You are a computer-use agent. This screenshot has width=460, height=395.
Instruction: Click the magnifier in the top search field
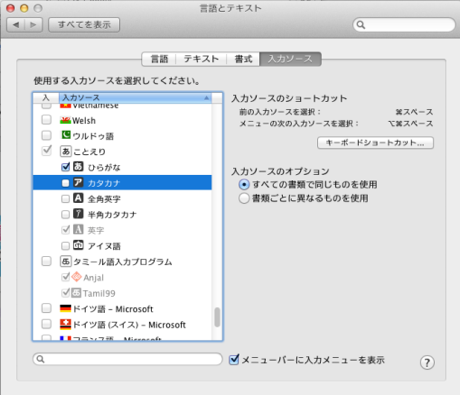pyautogui.click(x=361, y=25)
